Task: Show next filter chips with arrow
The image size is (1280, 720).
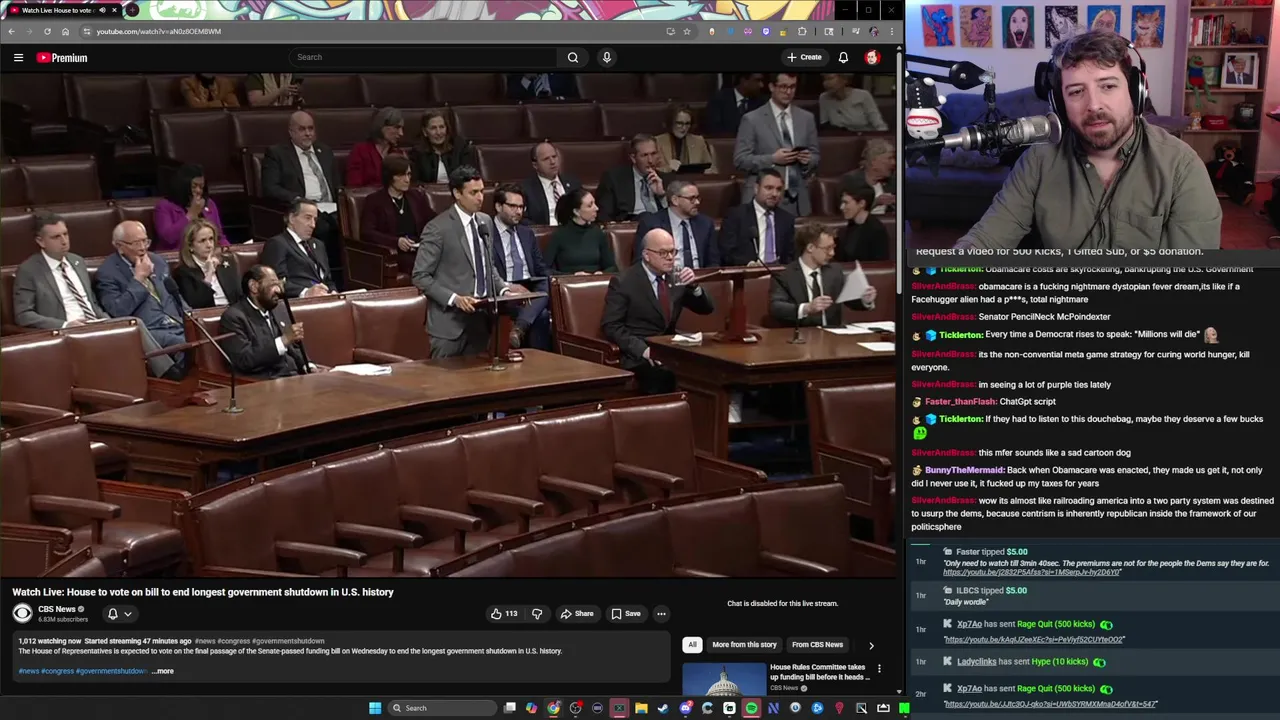Action: [x=871, y=645]
